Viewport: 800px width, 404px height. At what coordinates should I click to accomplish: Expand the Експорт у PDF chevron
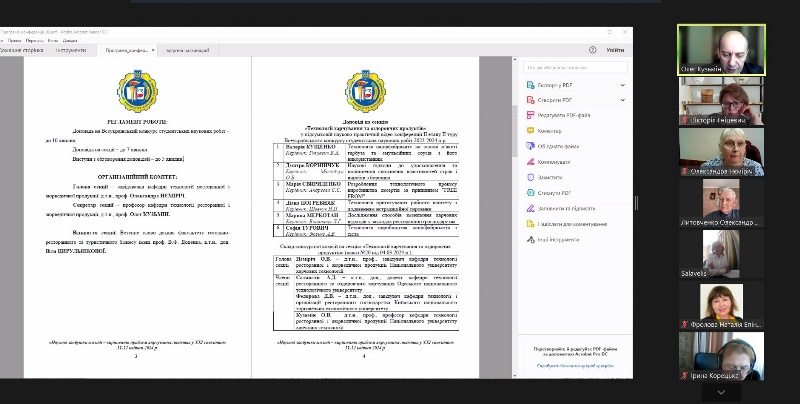click(622, 85)
